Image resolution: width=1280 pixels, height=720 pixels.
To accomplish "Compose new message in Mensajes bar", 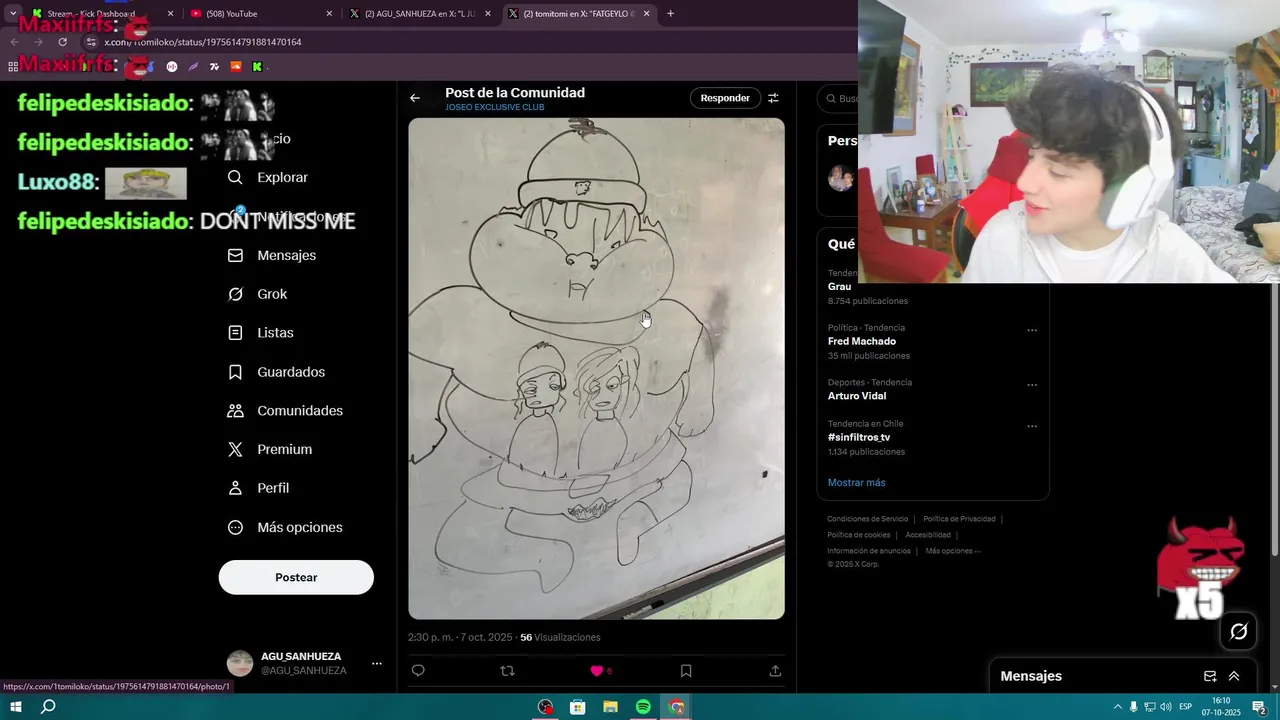I will point(1210,676).
